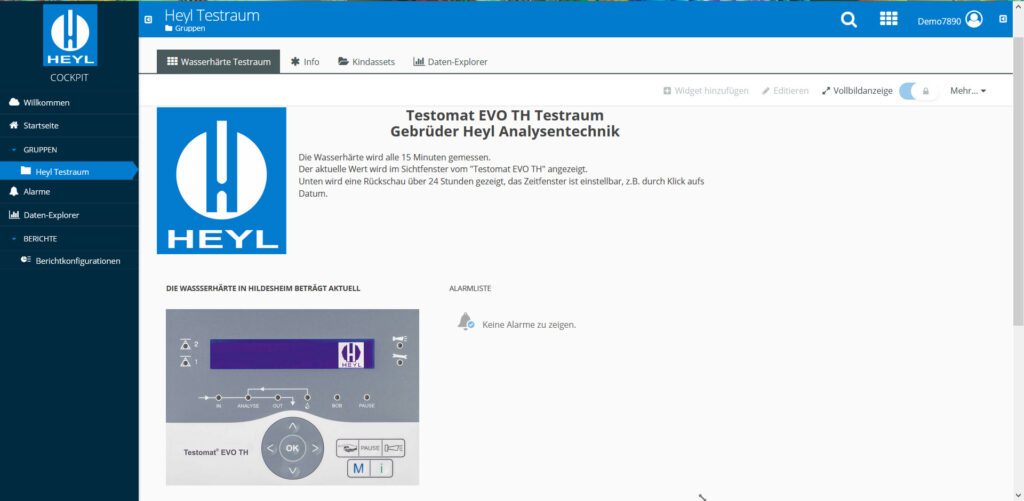Click the Testomat EVO TH Testraum heading
This screenshot has height=501, width=1024.
[505, 116]
